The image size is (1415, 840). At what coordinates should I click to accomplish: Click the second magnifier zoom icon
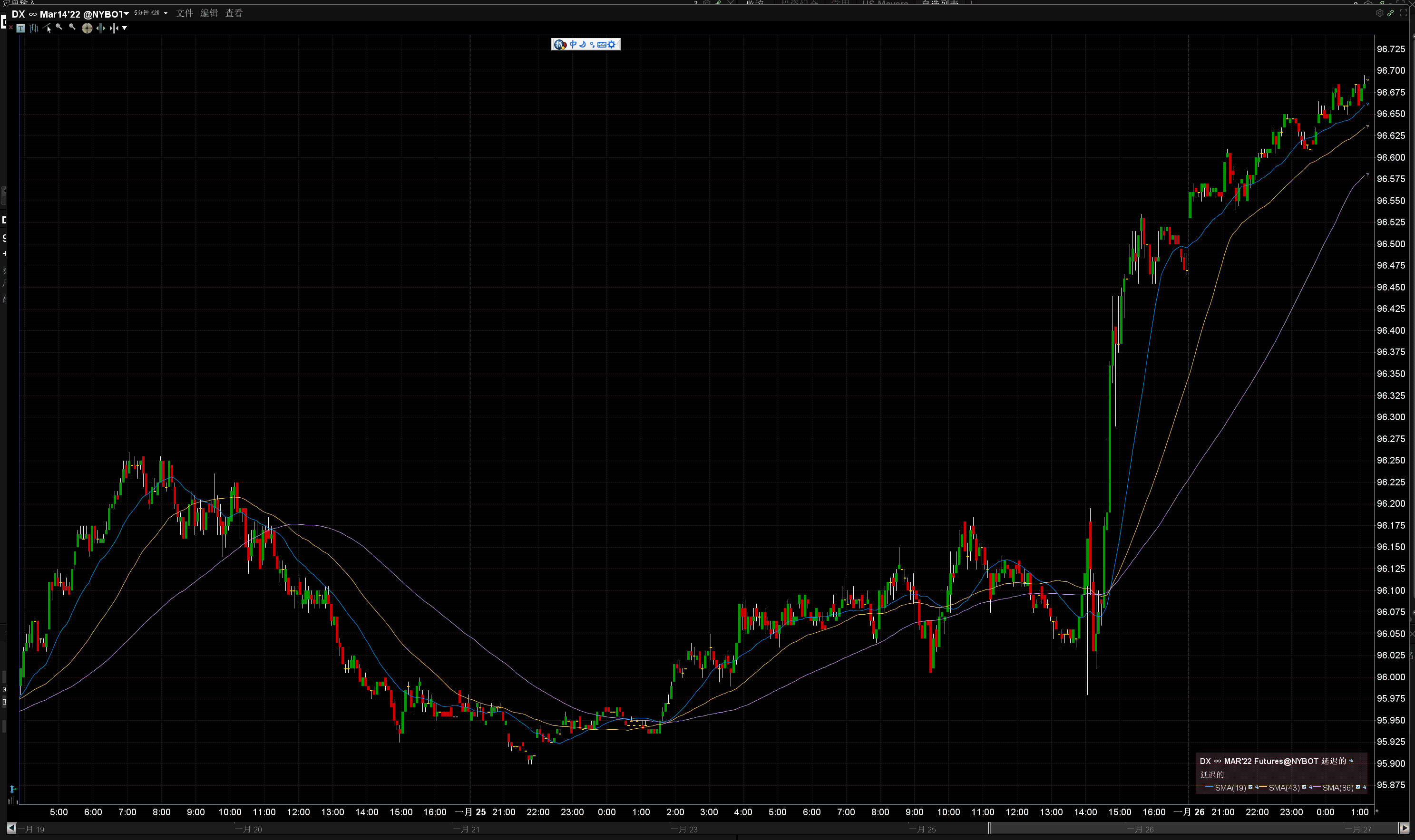pyautogui.click(x=72, y=27)
